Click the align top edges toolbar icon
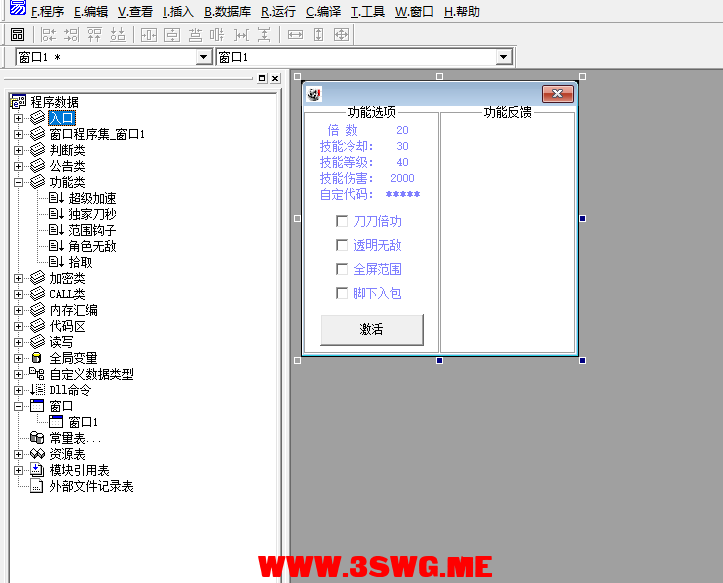 pos(95,35)
